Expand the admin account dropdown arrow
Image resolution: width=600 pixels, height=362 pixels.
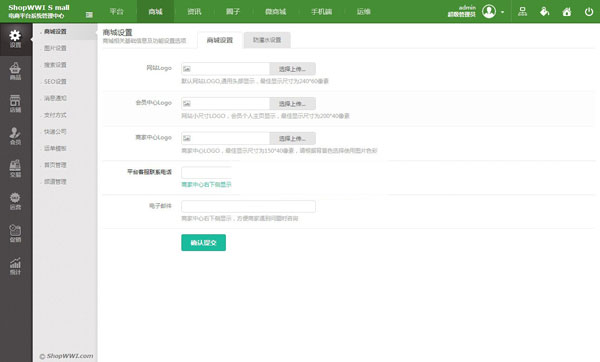[x=502, y=12]
